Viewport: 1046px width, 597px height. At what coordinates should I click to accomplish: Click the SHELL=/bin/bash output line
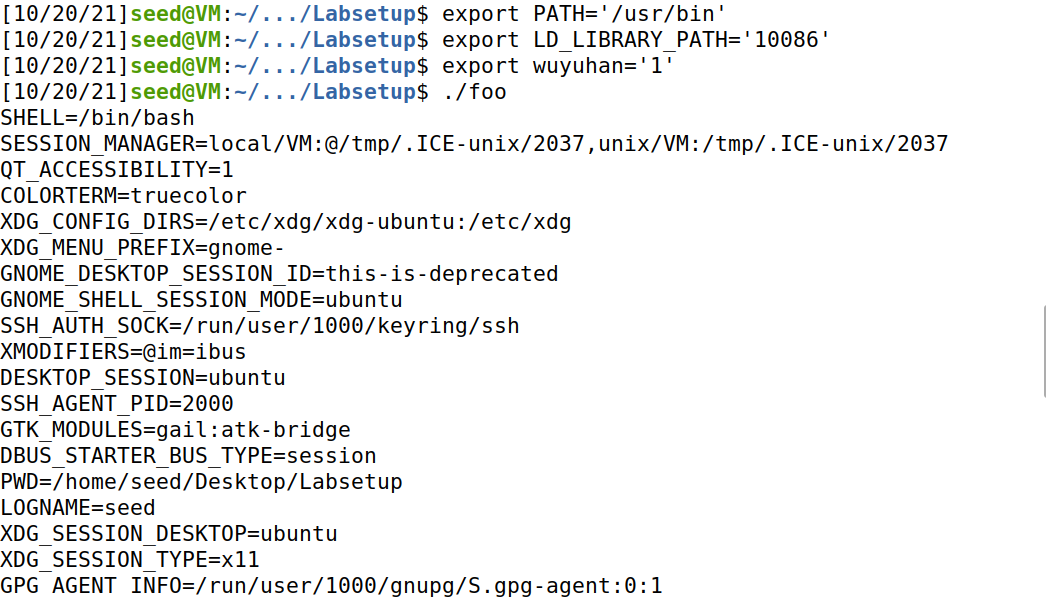click(97, 118)
